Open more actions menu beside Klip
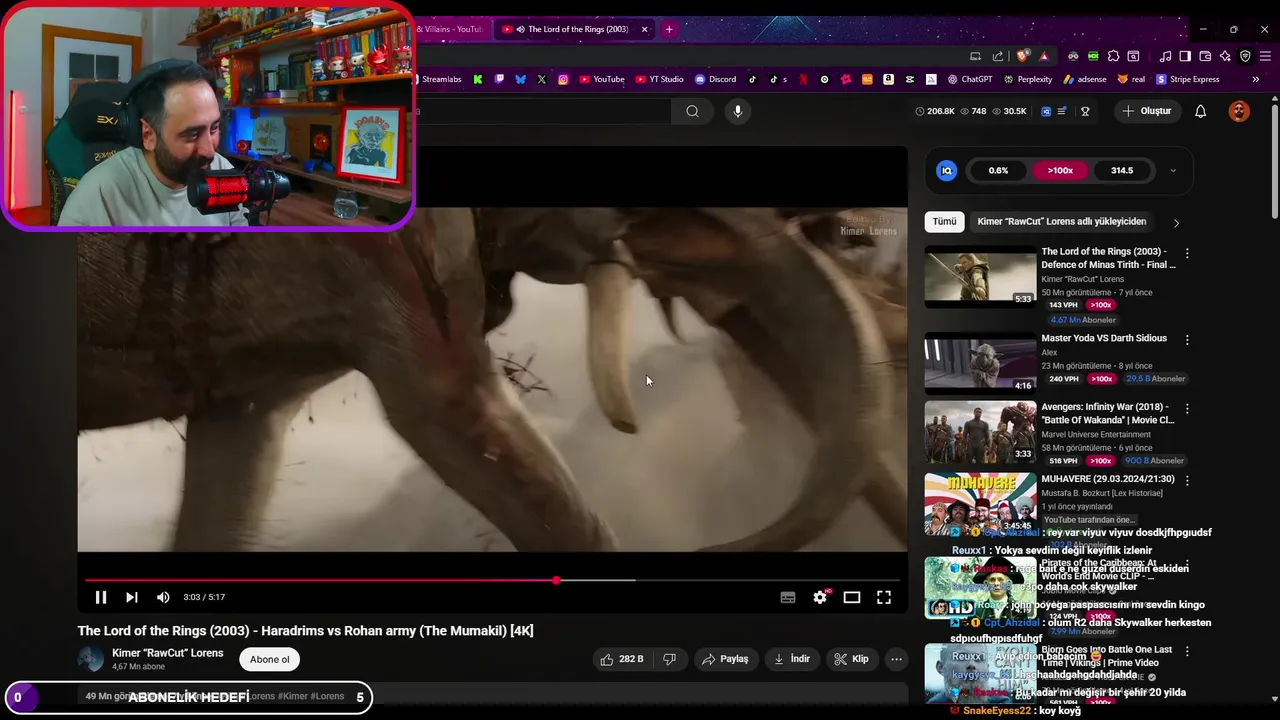 896,659
